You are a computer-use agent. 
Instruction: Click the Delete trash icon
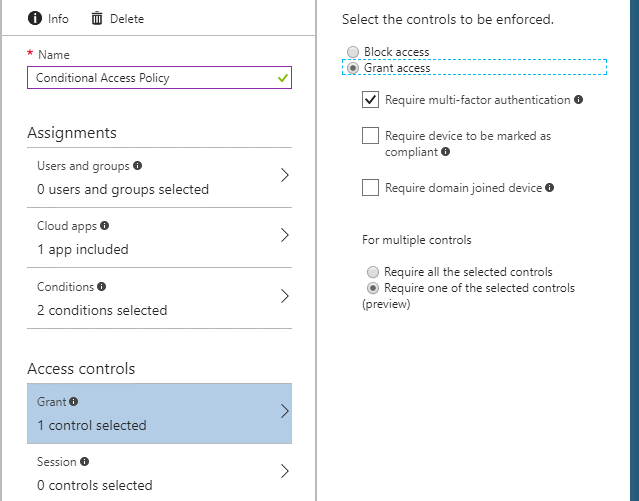click(97, 18)
